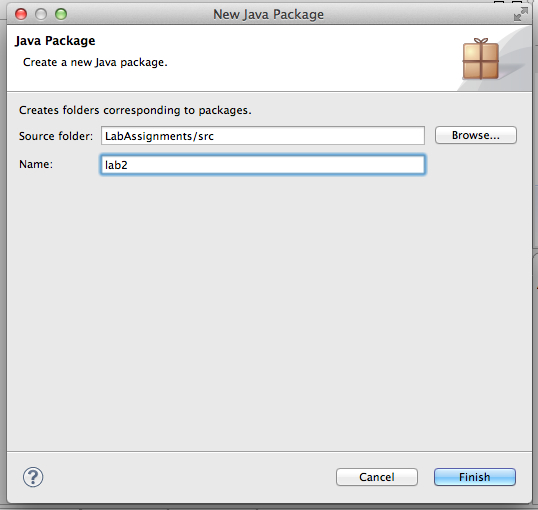Focus the Source folder text field
Viewport: 538px width, 510px height.
click(263, 136)
